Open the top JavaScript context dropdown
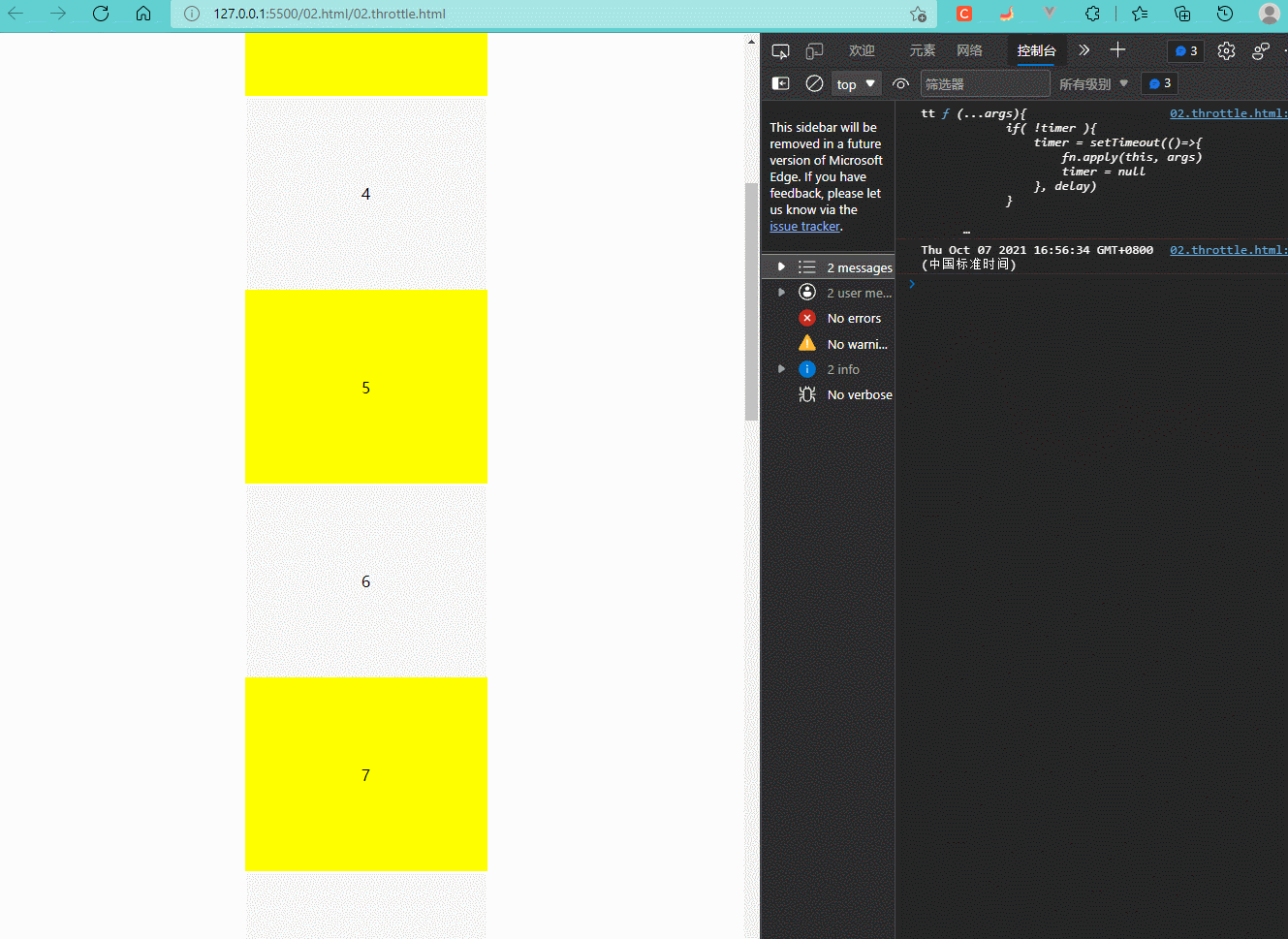 (856, 84)
